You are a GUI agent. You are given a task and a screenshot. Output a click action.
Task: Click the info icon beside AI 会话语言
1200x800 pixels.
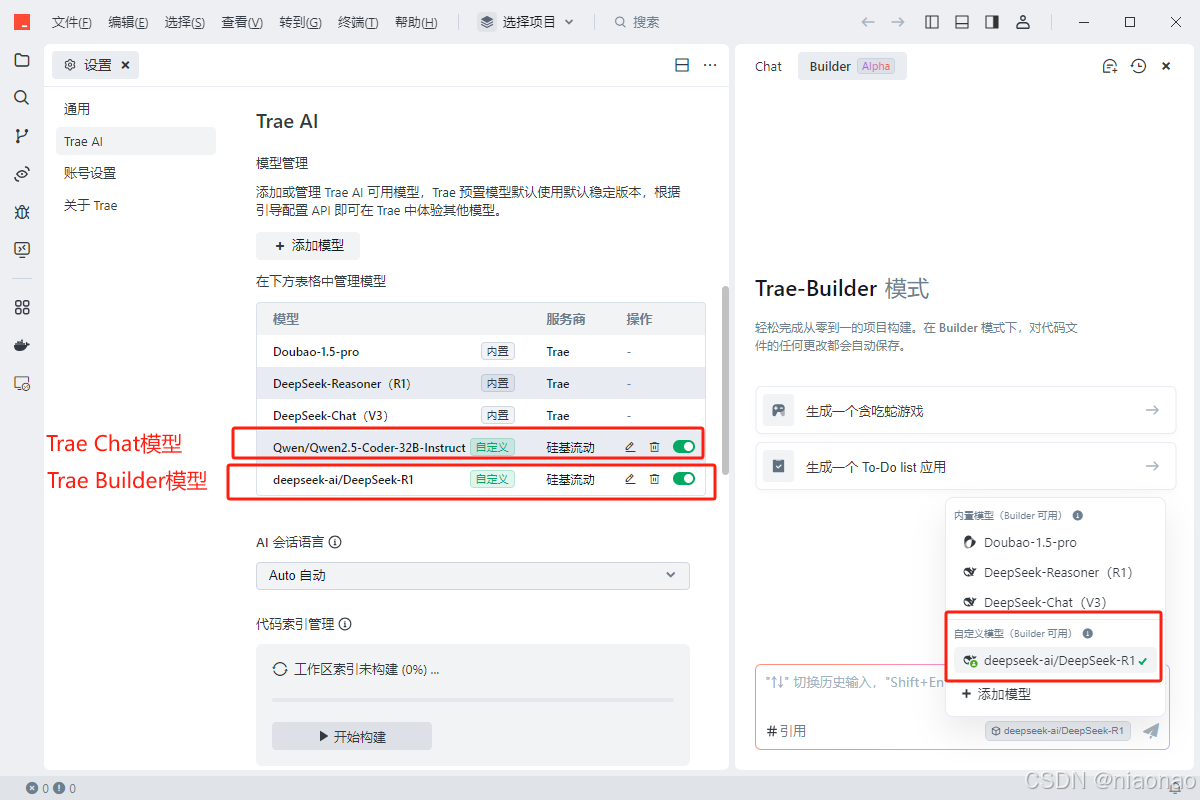point(335,542)
